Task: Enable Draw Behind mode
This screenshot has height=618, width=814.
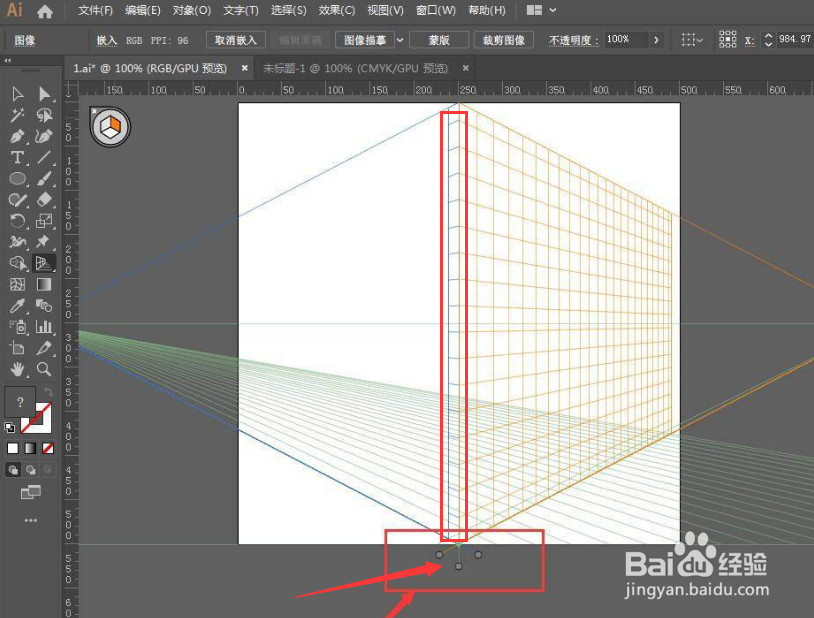Action: [x=31, y=470]
